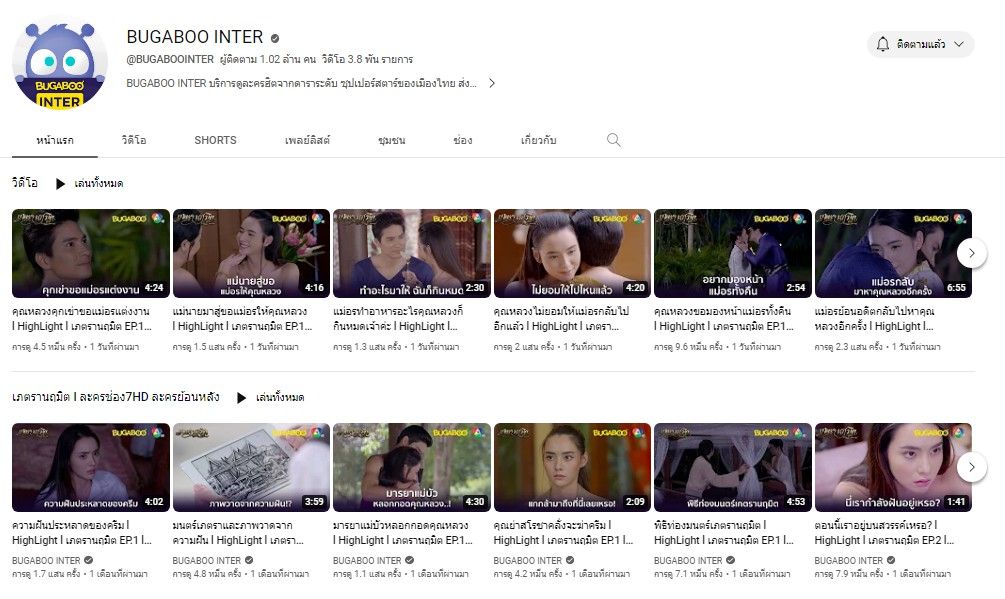Screen dimensions: 1005x599
Task: Switch to the วิดีโอ tab
Action: click(135, 140)
